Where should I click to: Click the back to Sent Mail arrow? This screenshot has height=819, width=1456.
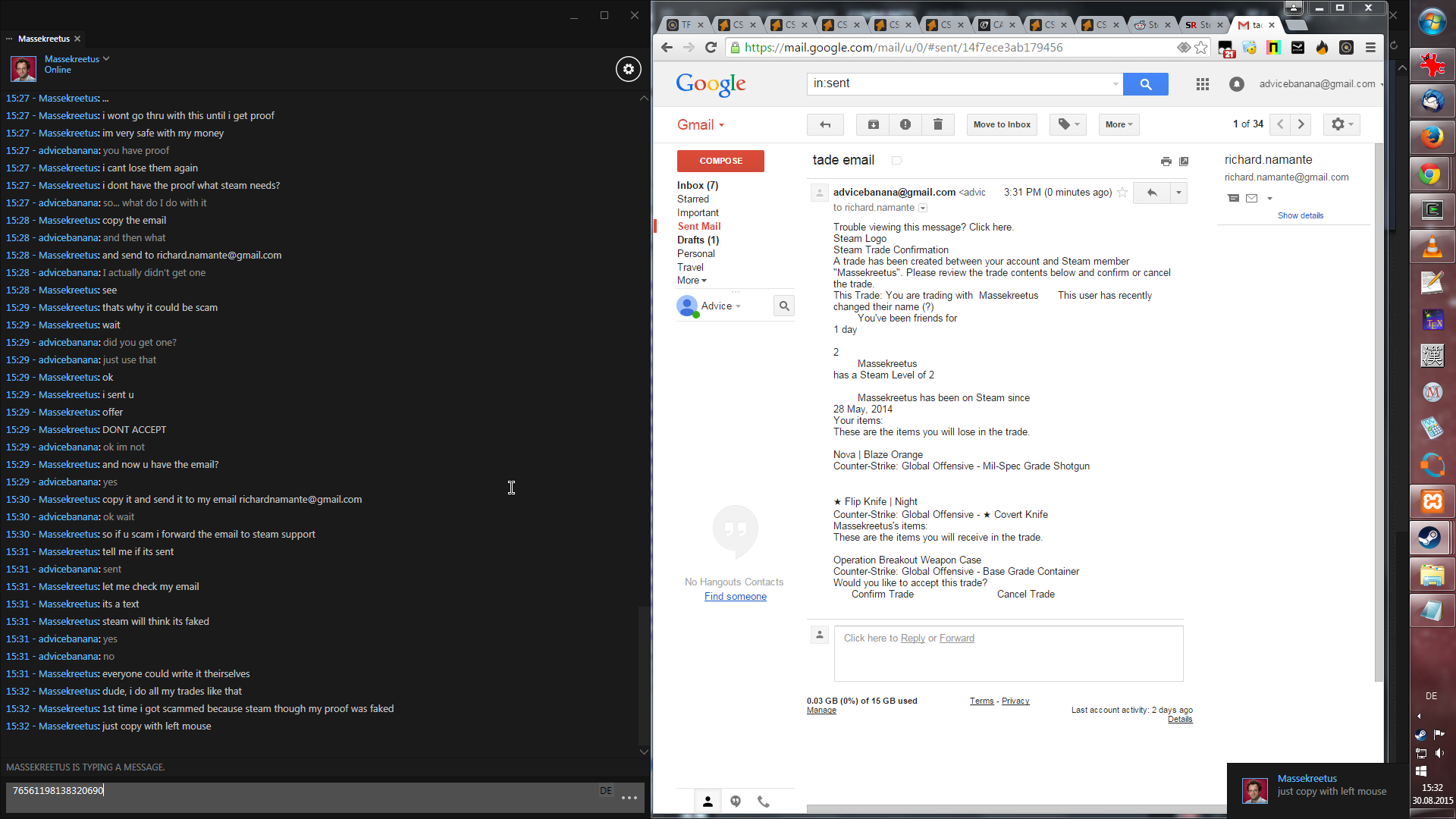[825, 124]
